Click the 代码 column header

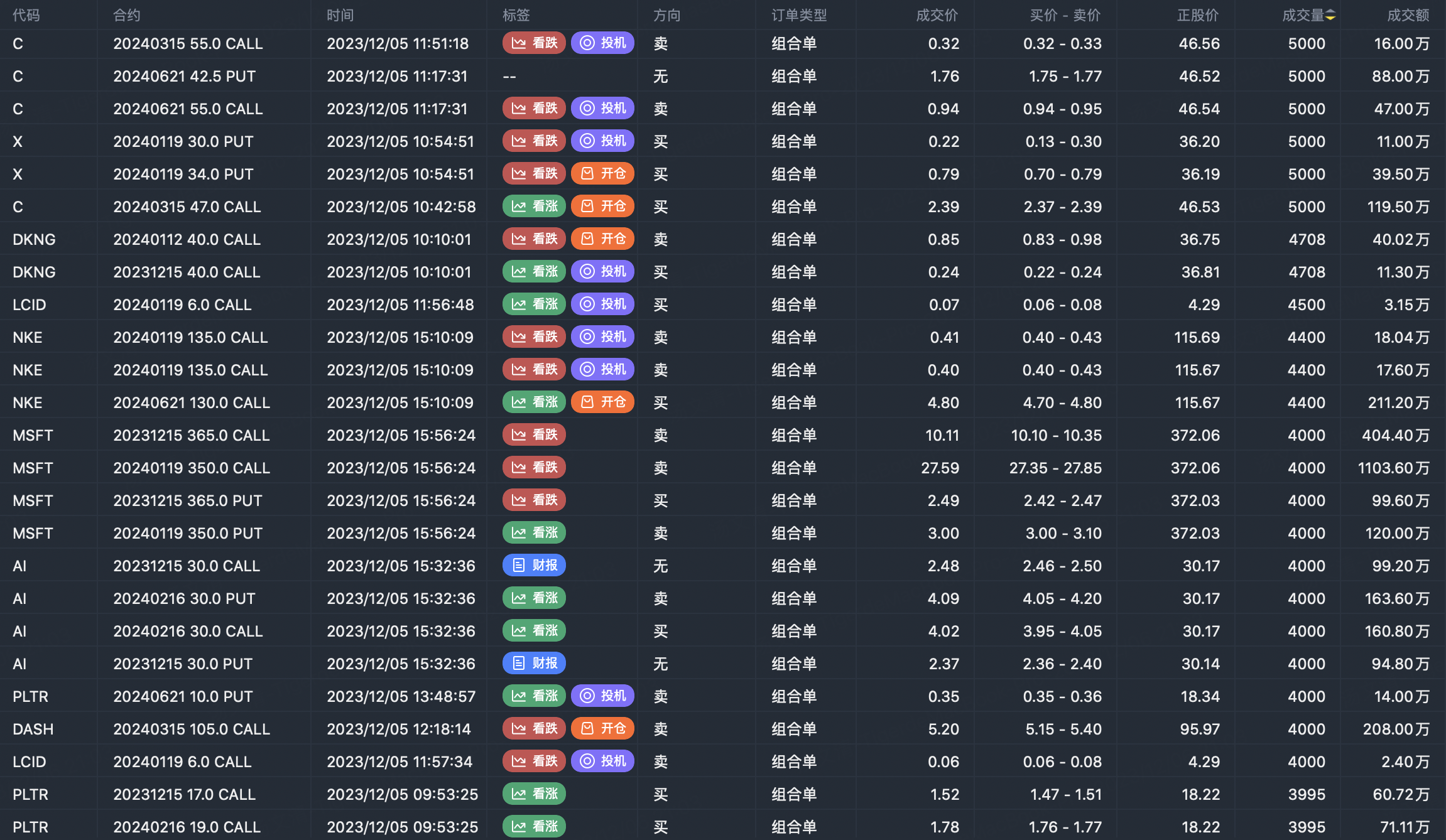pos(26,15)
